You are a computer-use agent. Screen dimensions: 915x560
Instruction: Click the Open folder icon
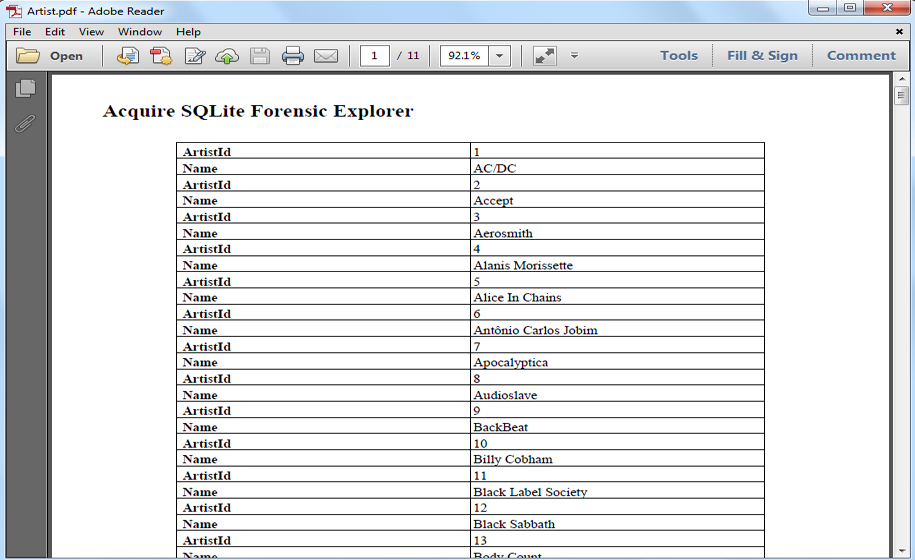point(27,56)
